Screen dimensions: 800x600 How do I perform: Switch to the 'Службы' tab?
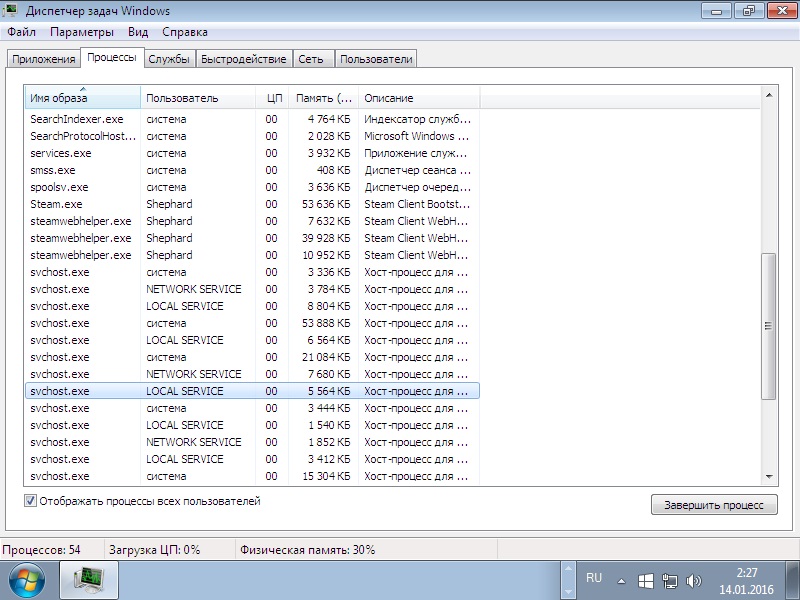pos(169,59)
